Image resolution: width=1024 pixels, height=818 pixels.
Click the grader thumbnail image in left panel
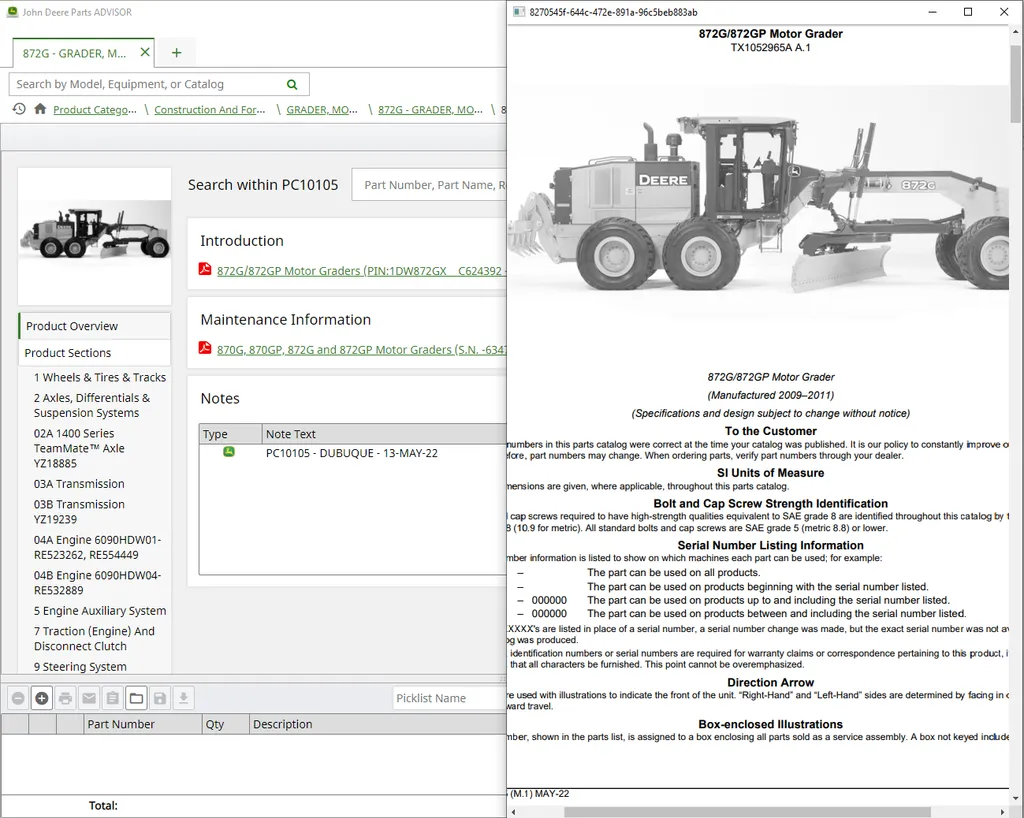click(95, 236)
